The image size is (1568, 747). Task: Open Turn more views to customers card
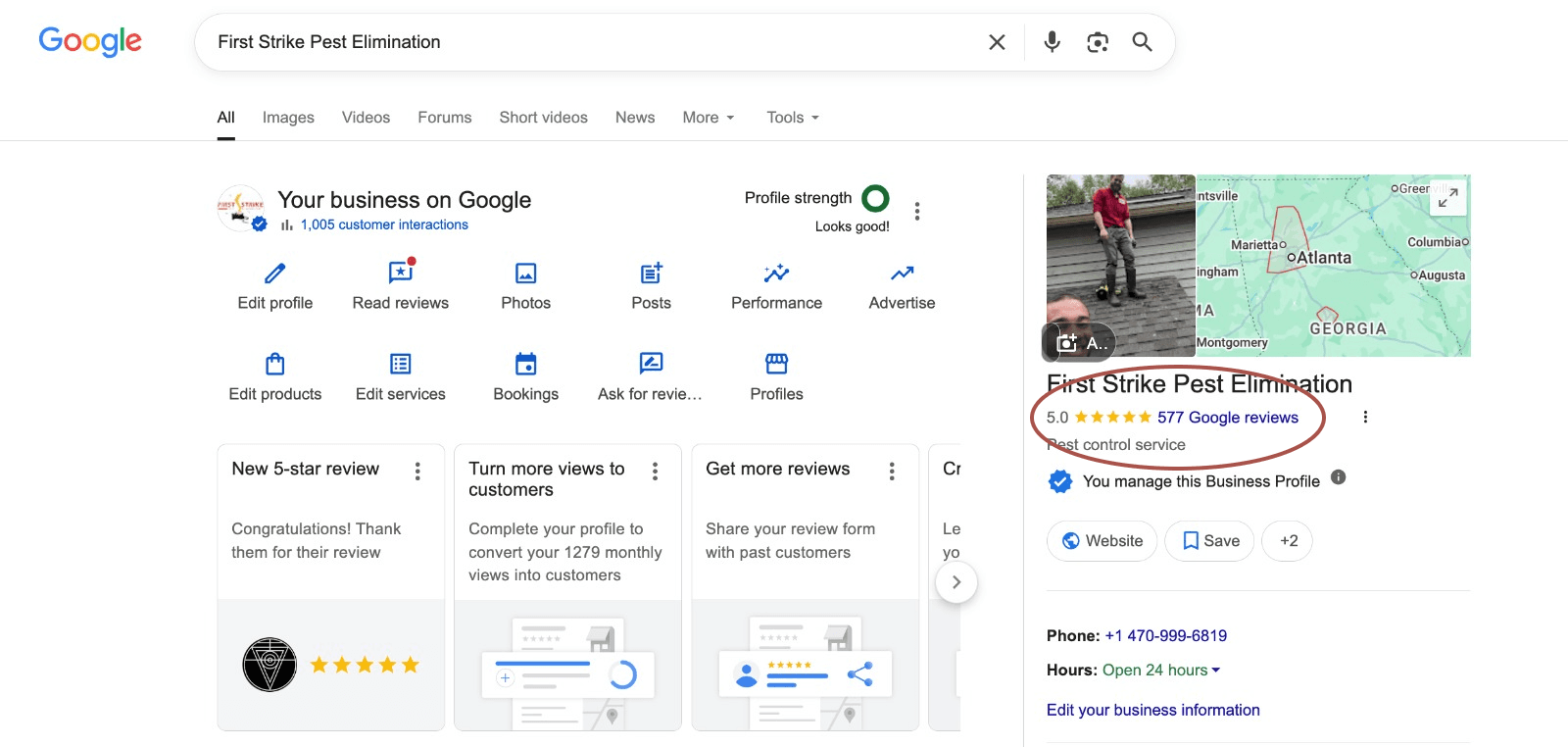568,587
